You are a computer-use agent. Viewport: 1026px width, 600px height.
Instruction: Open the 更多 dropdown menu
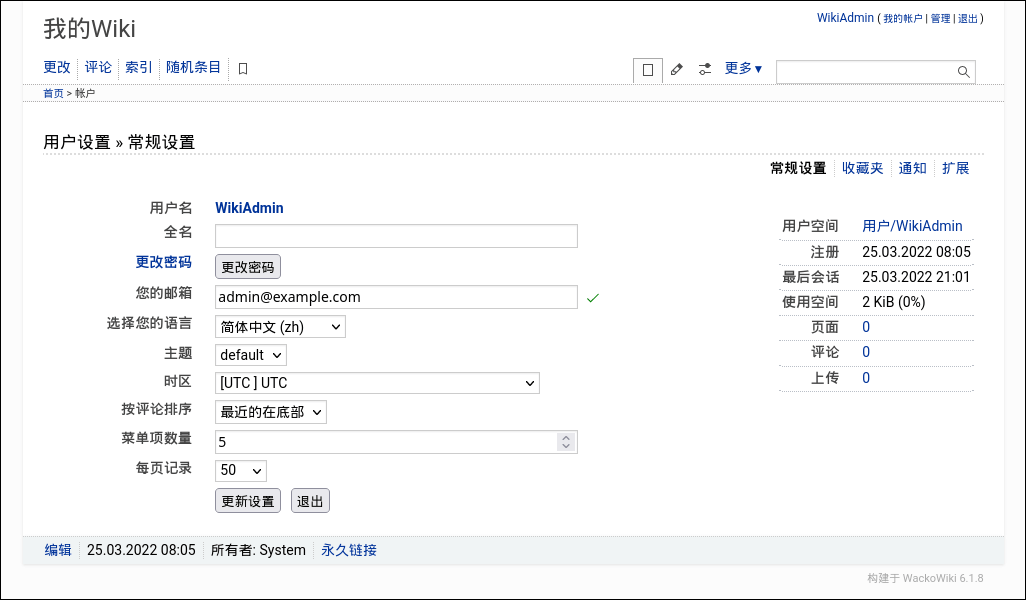pos(743,68)
